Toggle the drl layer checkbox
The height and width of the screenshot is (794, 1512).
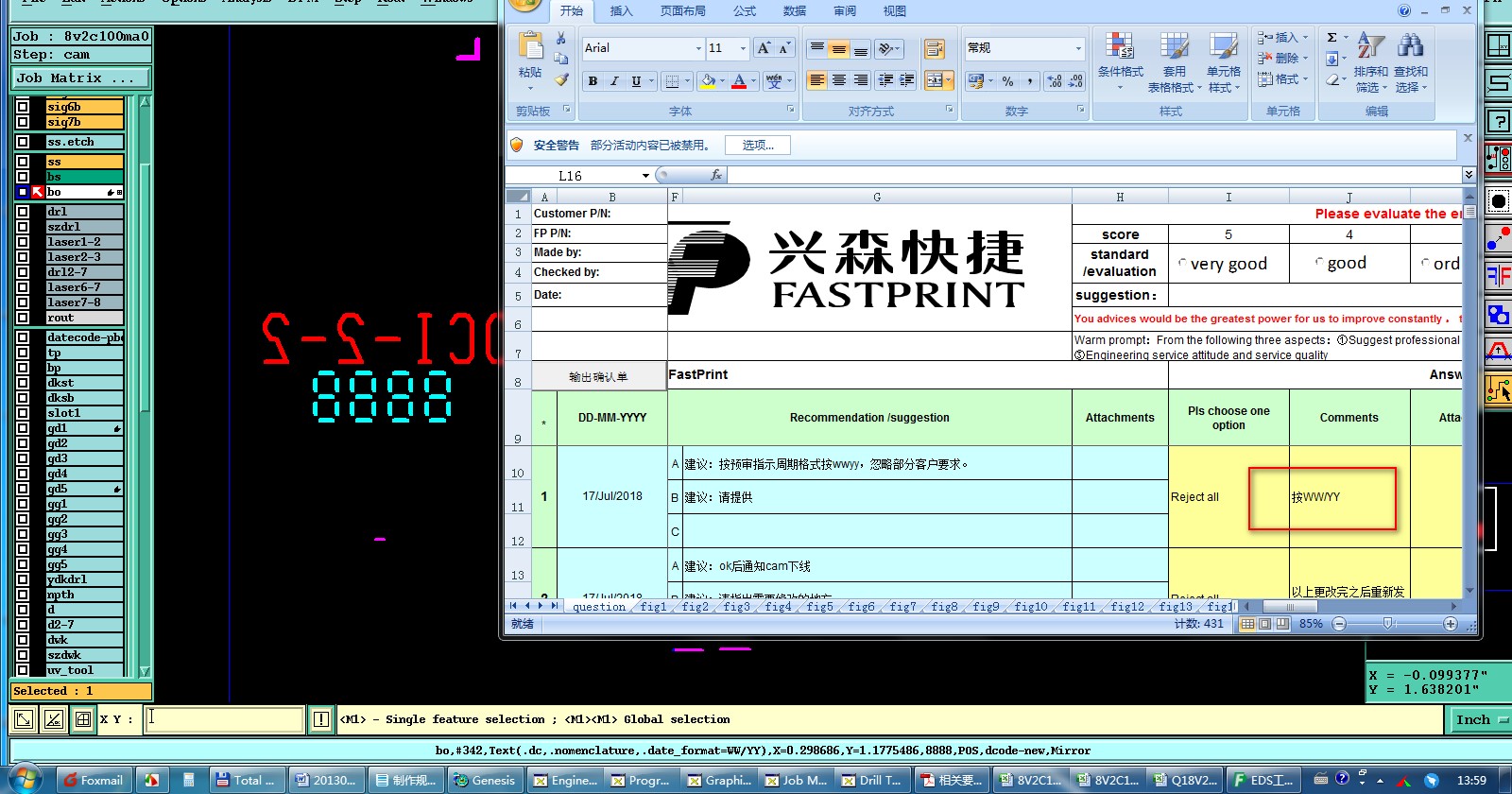23,212
